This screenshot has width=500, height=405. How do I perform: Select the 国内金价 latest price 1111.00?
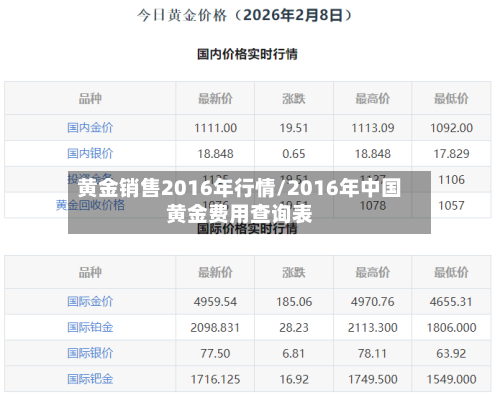click(215, 128)
